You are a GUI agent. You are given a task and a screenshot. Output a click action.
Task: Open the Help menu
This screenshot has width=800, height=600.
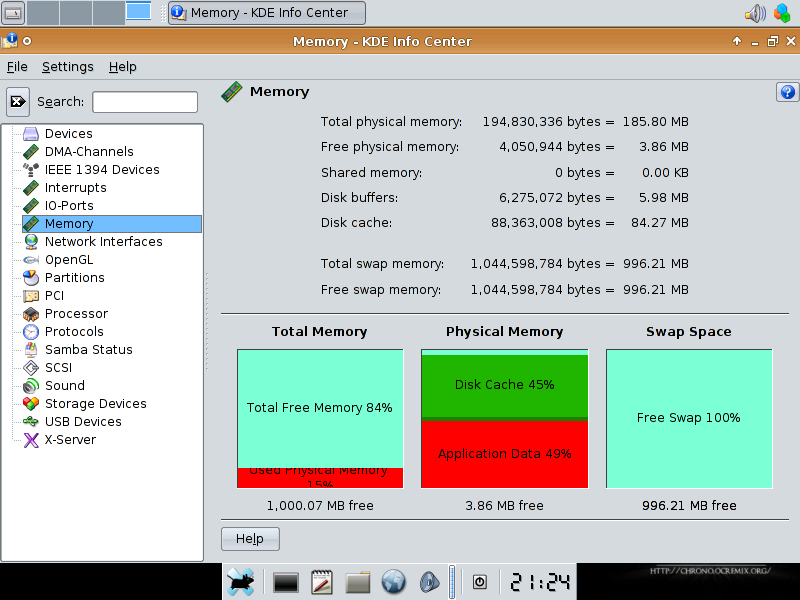point(122,67)
